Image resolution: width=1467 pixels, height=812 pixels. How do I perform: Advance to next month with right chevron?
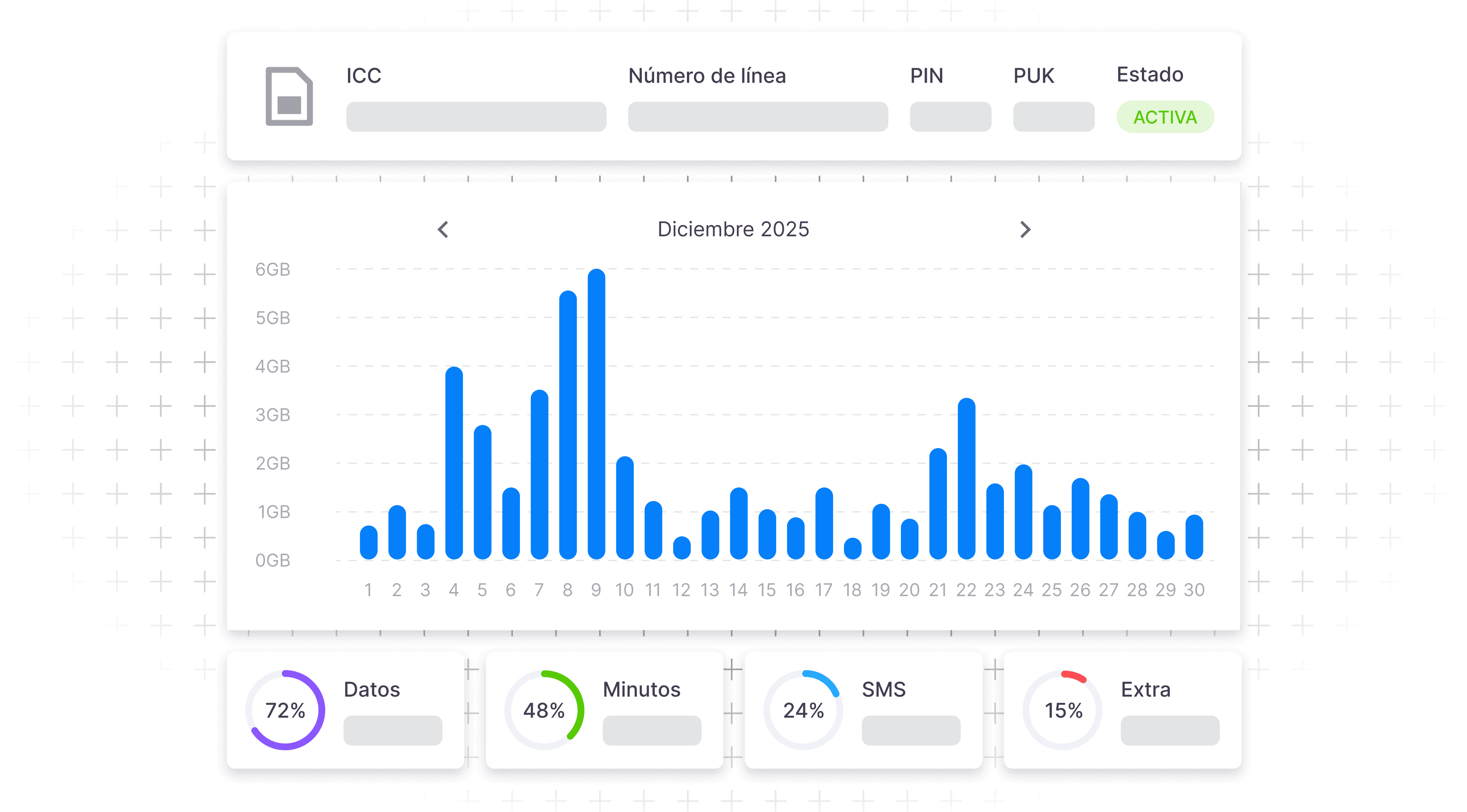(1025, 230)
